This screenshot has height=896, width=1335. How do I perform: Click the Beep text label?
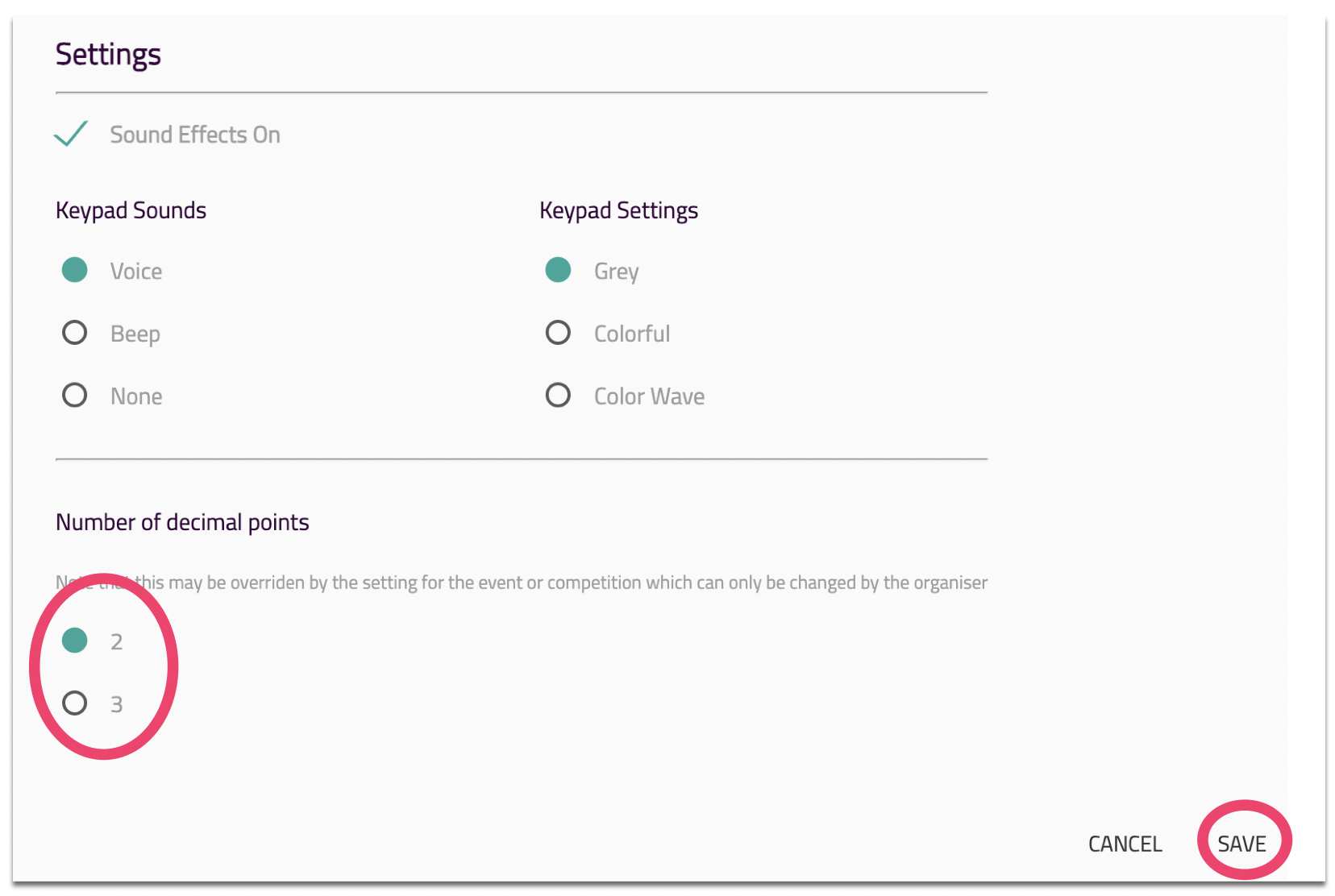[135, 334]
